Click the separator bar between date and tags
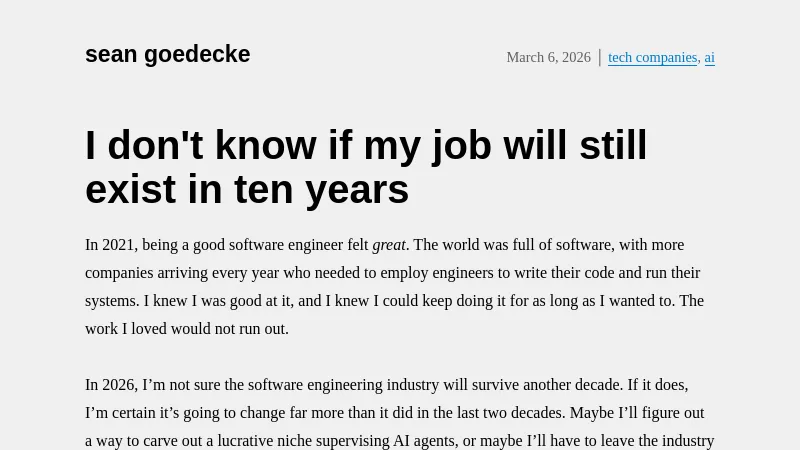The width and height of the screenshot is (800, 450). 600,57
